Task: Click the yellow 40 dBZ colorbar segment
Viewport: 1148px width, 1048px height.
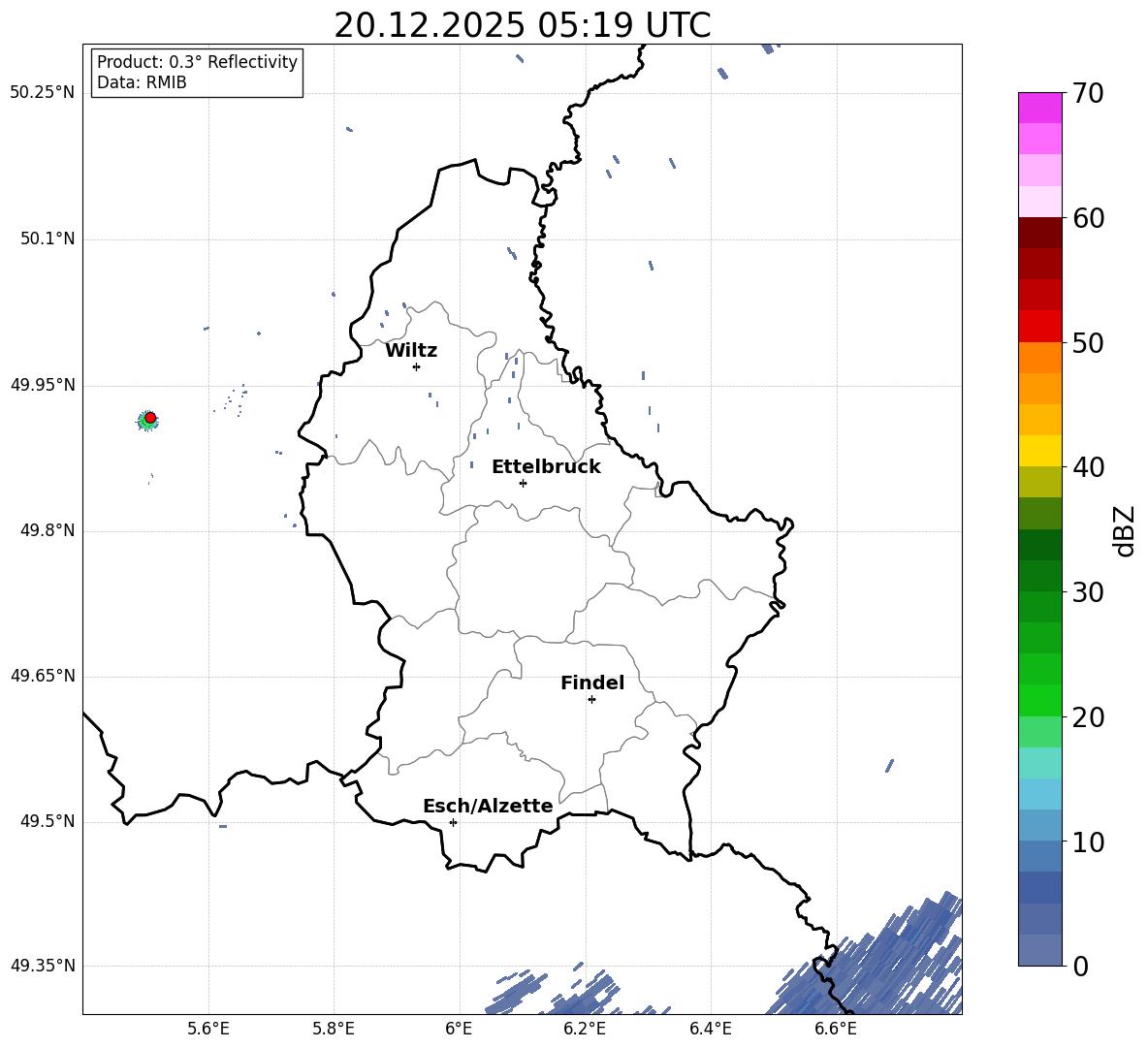Action: [x=1040, y=451]
